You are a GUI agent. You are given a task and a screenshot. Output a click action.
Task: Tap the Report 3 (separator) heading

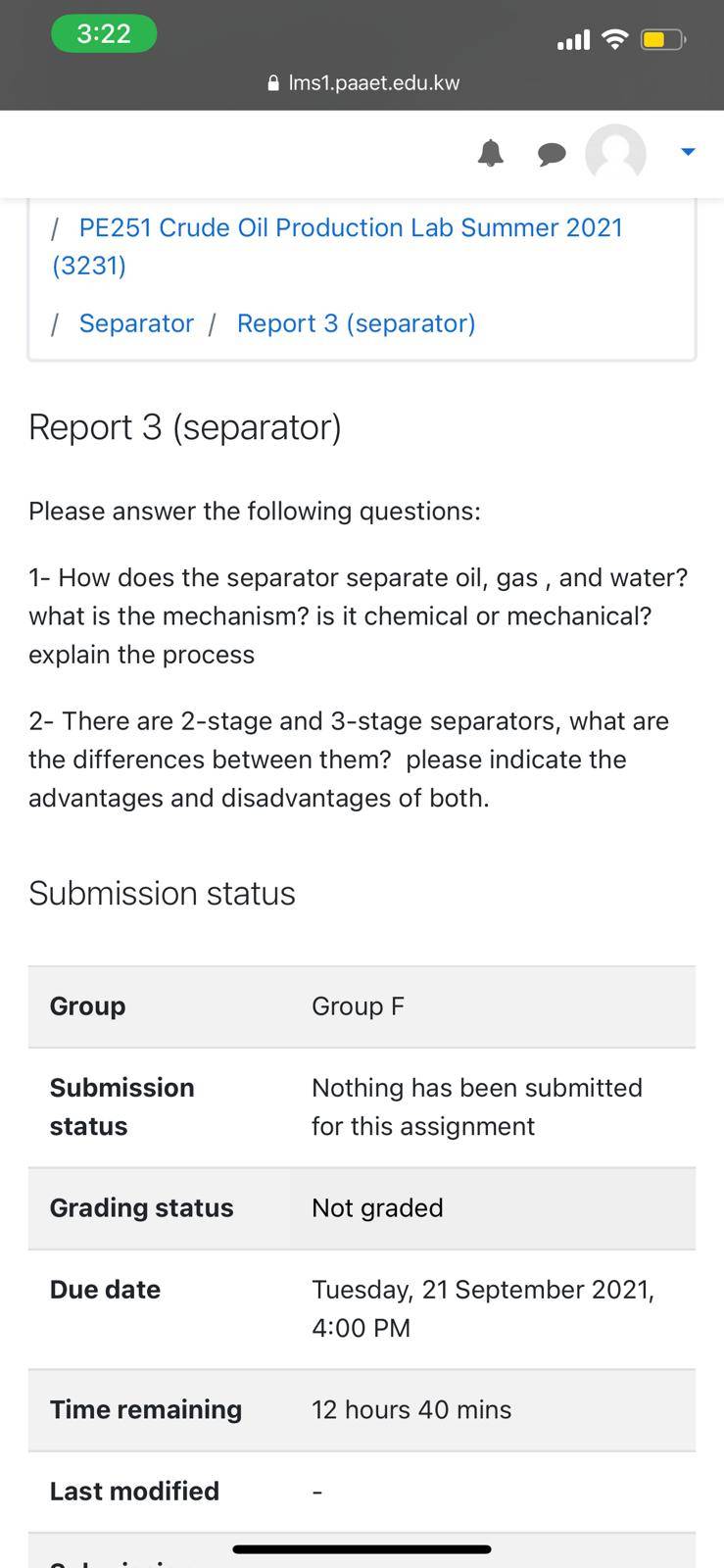pos(185,427)
